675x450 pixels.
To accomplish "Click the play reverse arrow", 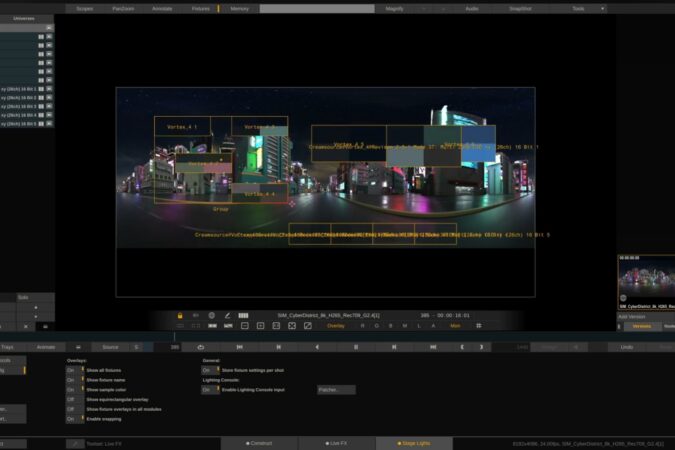I will [x=317, y=347].
